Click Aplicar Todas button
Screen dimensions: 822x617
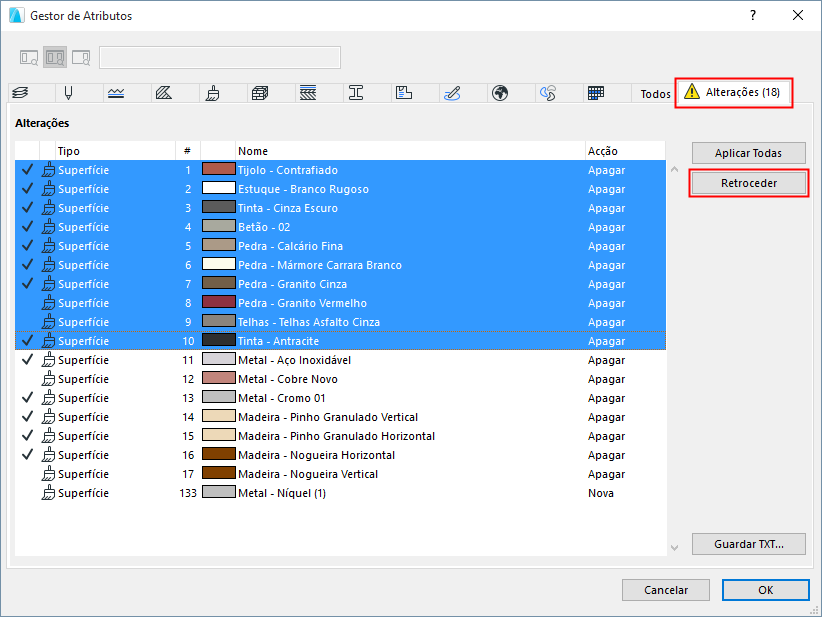pyautogui.click(x=749, y=153)
